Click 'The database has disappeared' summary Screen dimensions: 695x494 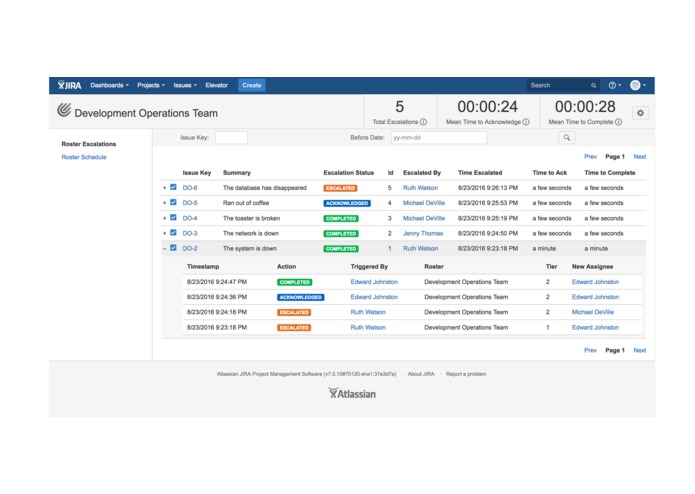(x=265, y=188)
